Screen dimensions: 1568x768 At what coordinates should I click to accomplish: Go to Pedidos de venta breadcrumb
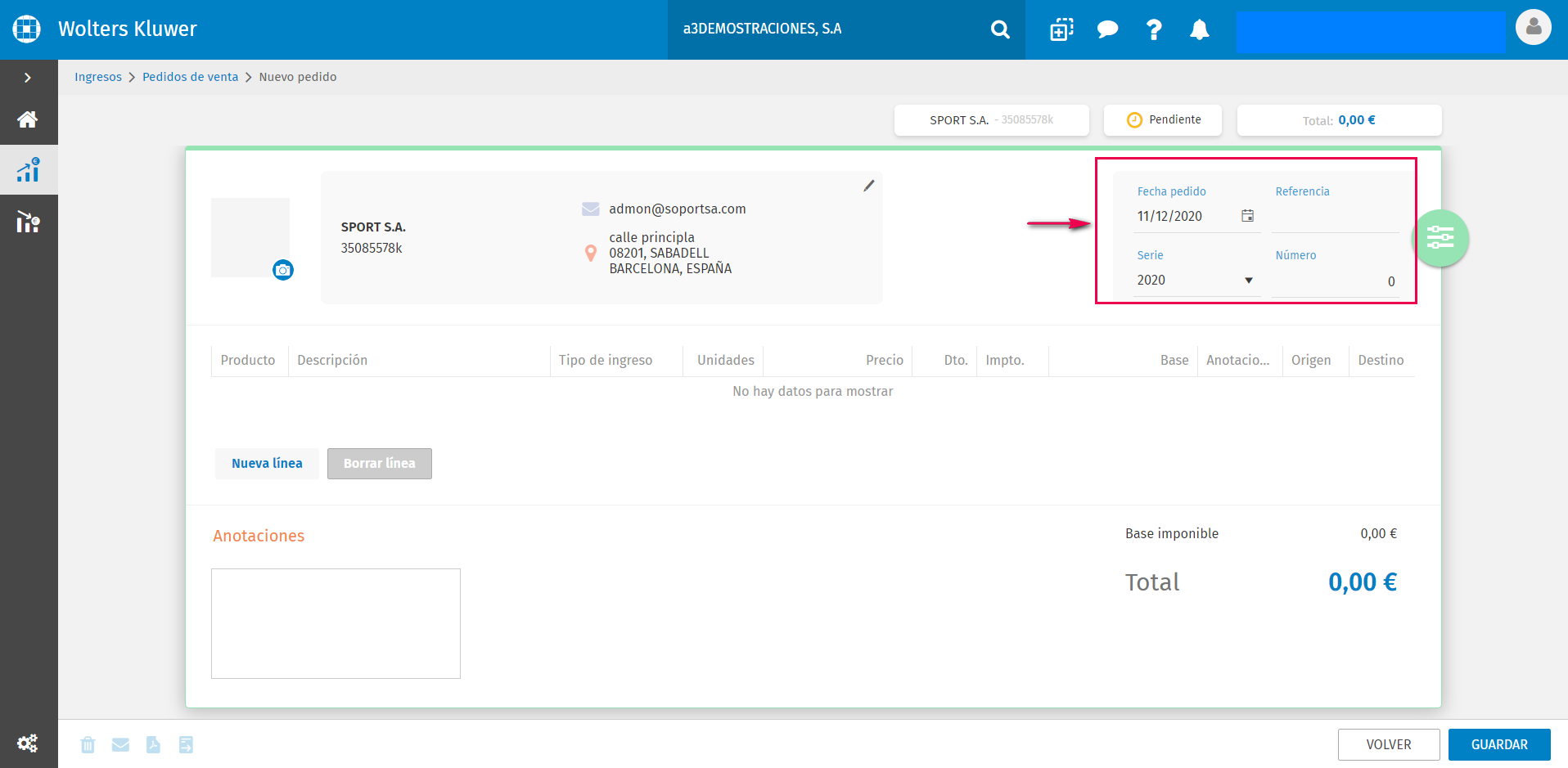190,77
